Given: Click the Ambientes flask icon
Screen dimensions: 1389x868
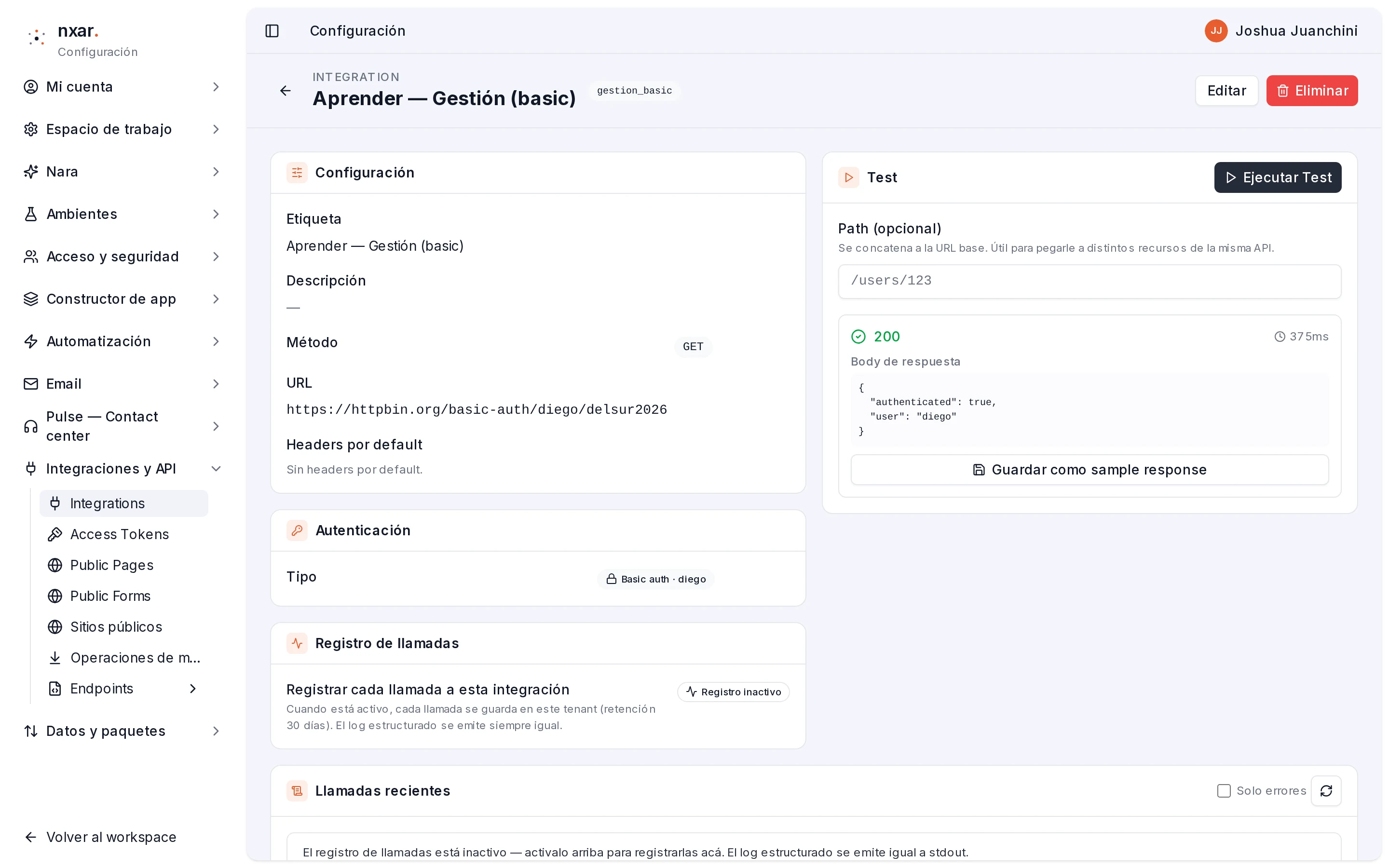Looking at the screenshot, I should pos(31,214).
